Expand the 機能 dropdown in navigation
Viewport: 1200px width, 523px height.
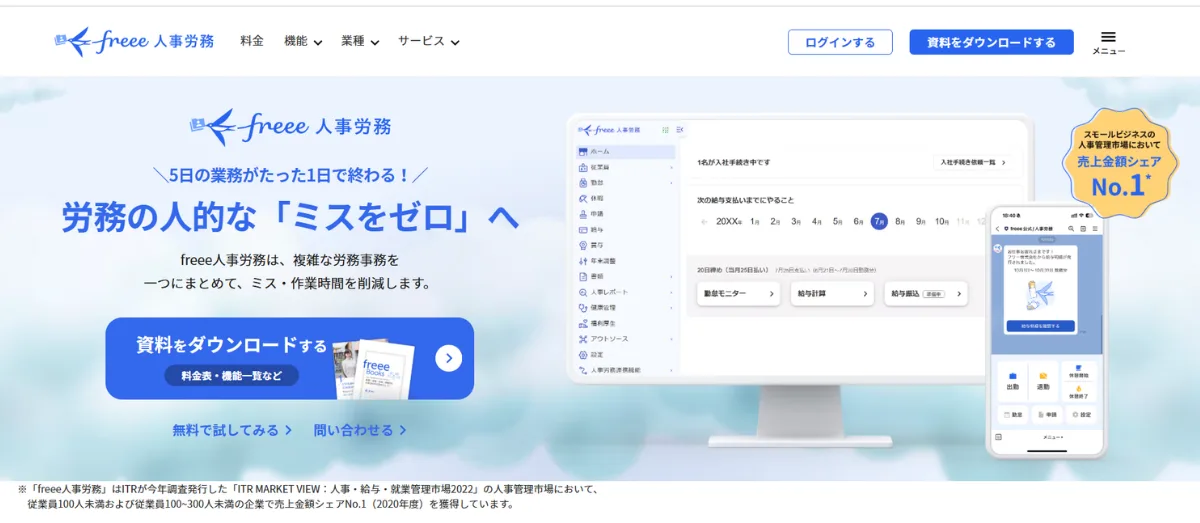[303, 41]
